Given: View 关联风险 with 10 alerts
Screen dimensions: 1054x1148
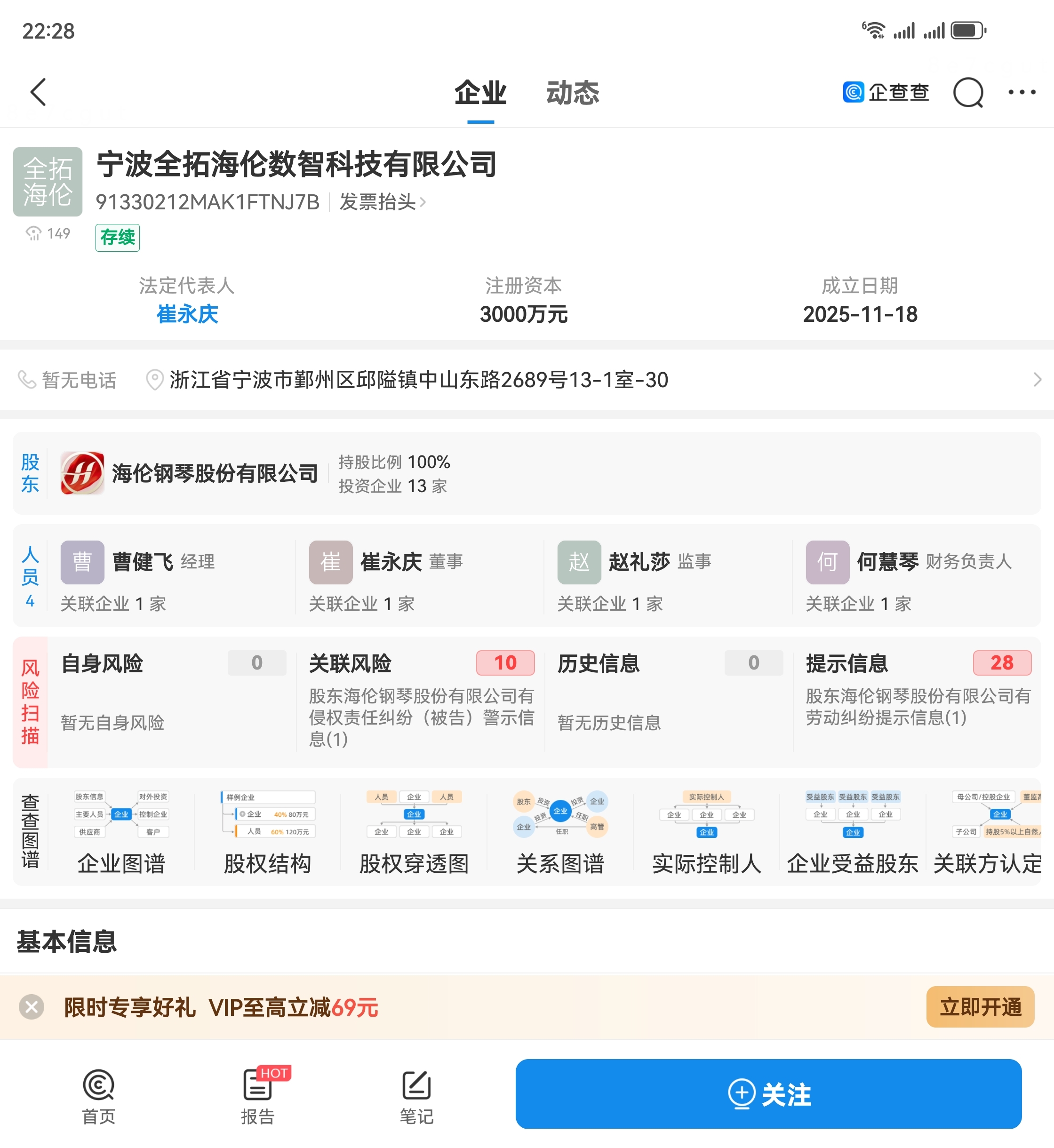Looking at the screenshot, I should click(421, 701).
